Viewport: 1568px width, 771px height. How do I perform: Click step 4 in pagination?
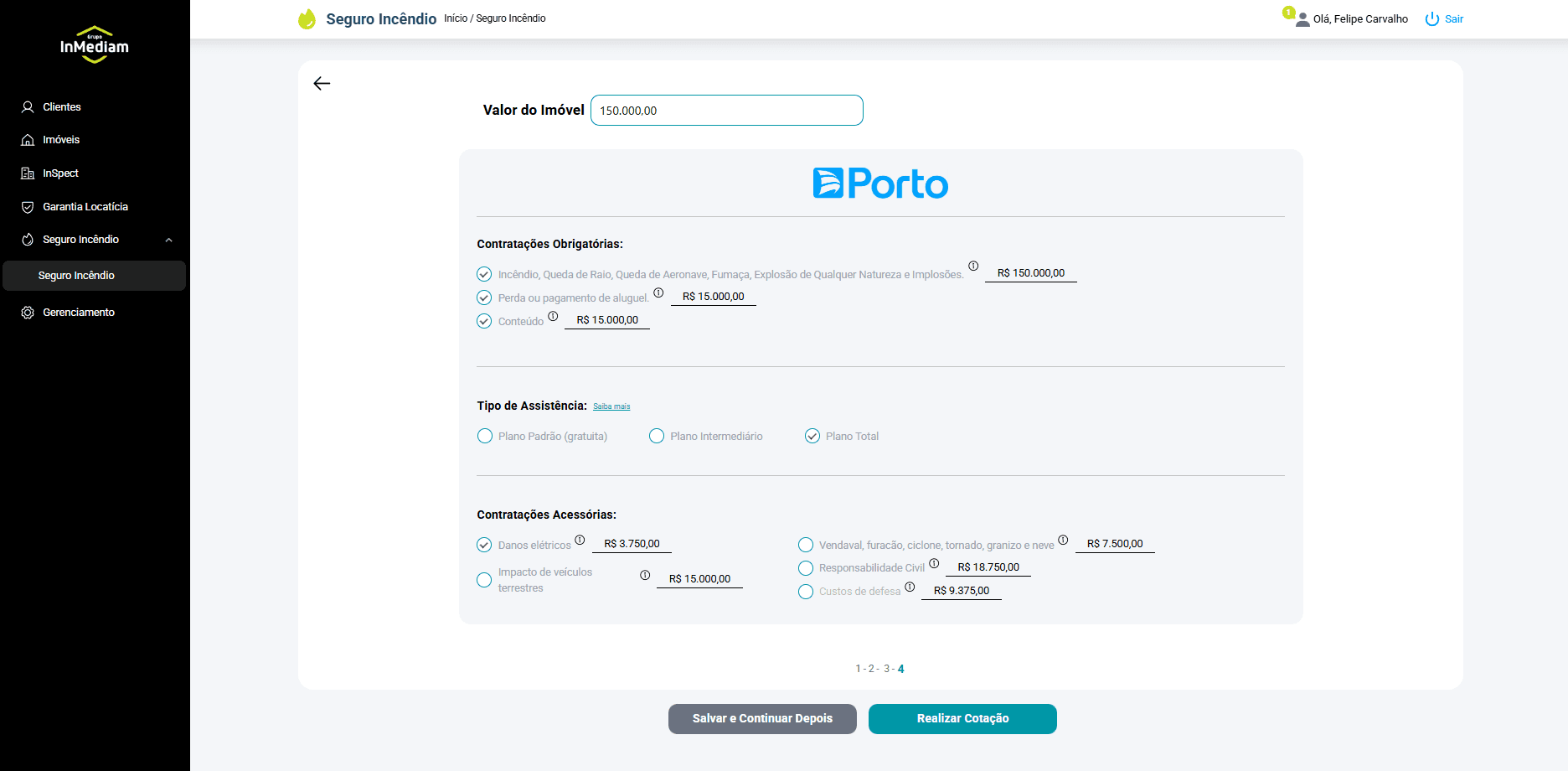(x=900, y=669)
